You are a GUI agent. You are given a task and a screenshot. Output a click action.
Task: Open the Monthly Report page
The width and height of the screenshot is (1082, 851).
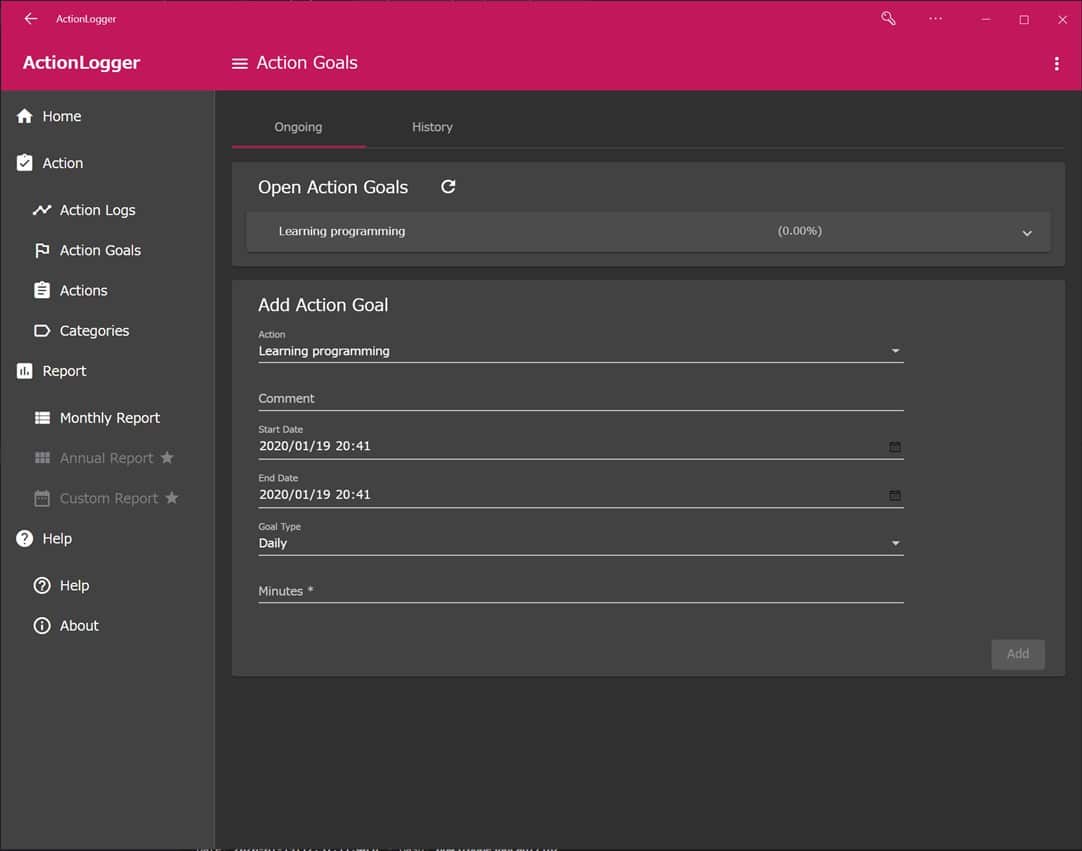(x=109, y=418)
